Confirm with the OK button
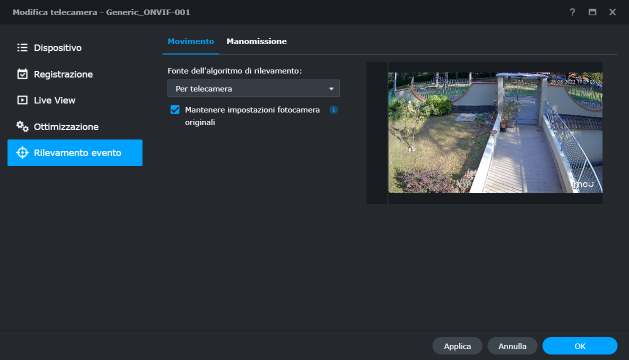Viewport: 629px width, 360px height. point(580,346)
